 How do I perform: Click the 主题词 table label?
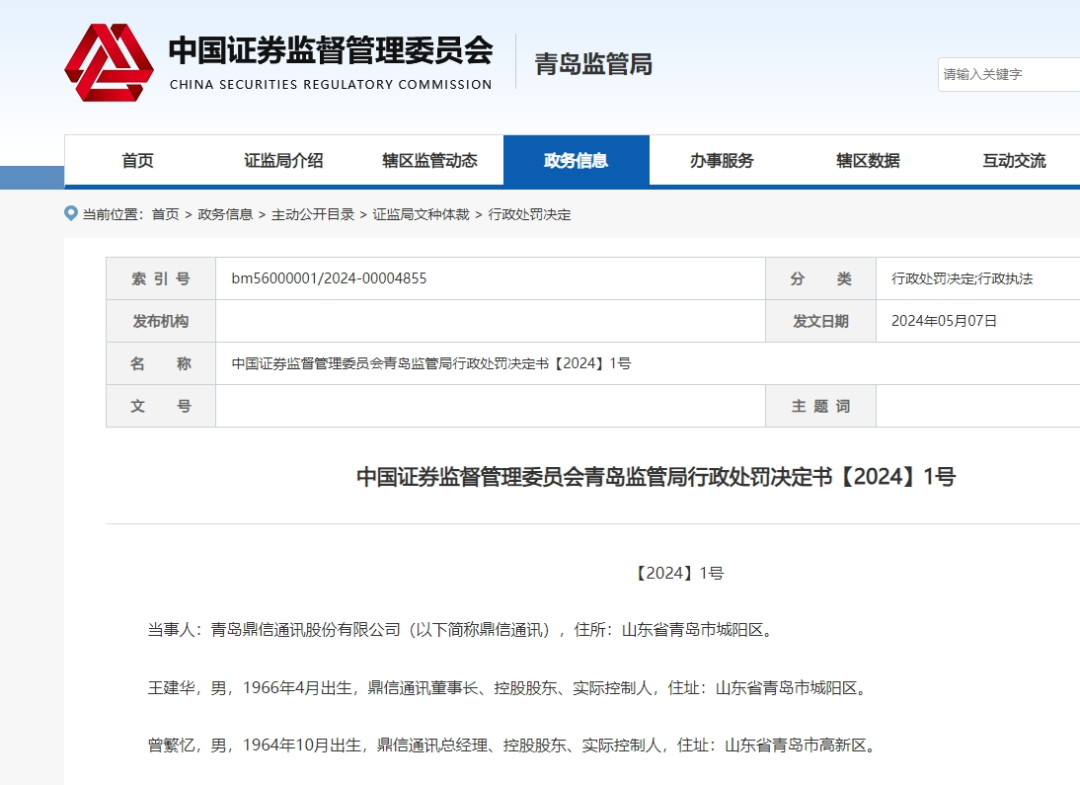(820, 406)
